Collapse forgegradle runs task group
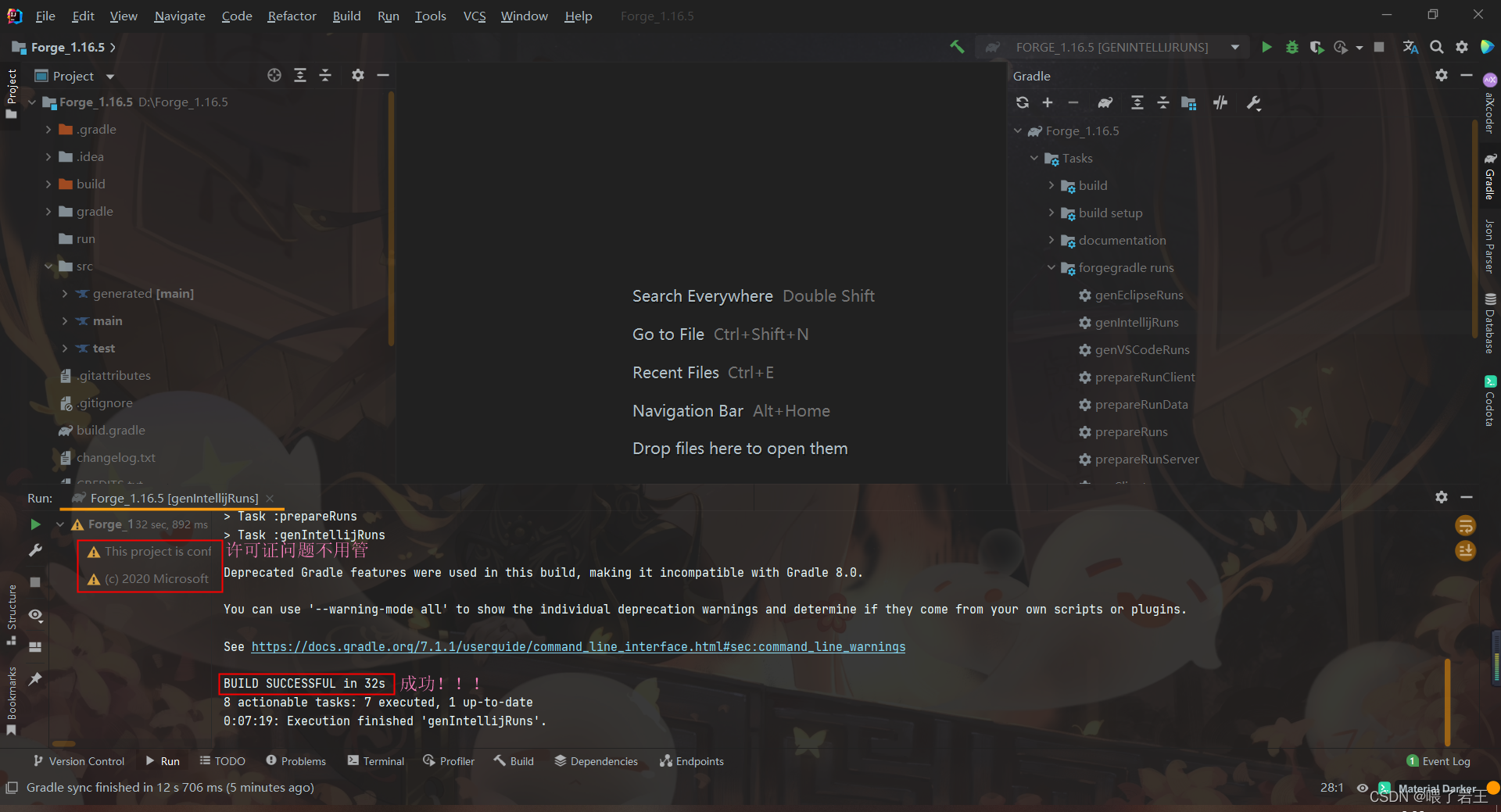Image resolution: width=1501 pixels, height=812 pixels. click(x=1051, y=267)
